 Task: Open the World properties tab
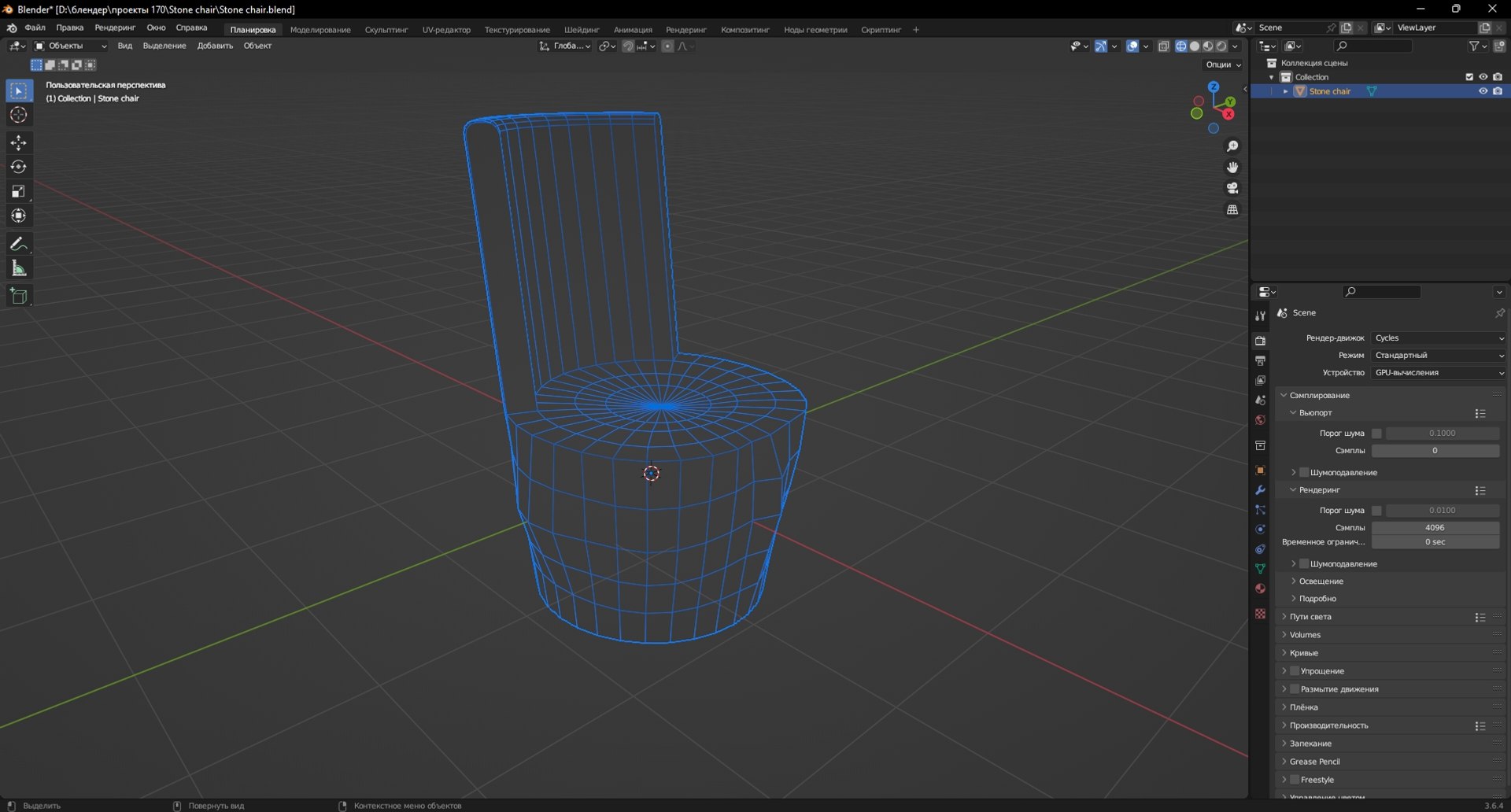(x=1260, y=420)
